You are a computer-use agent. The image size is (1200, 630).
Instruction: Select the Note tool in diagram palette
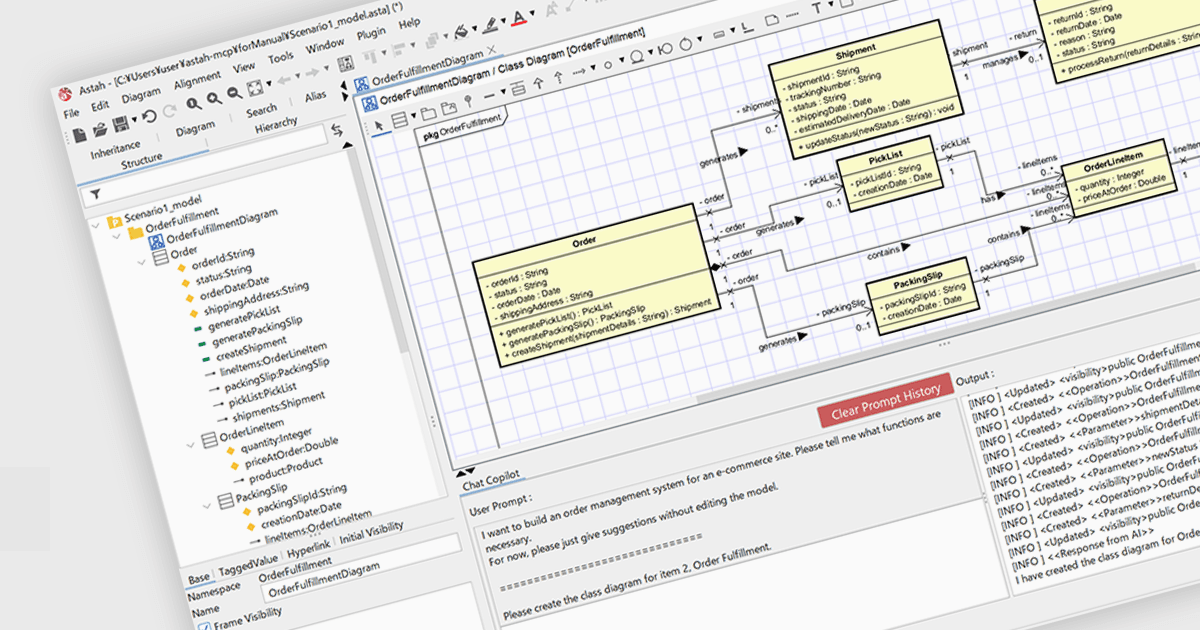pyautogui.click(x=772, y=19)
